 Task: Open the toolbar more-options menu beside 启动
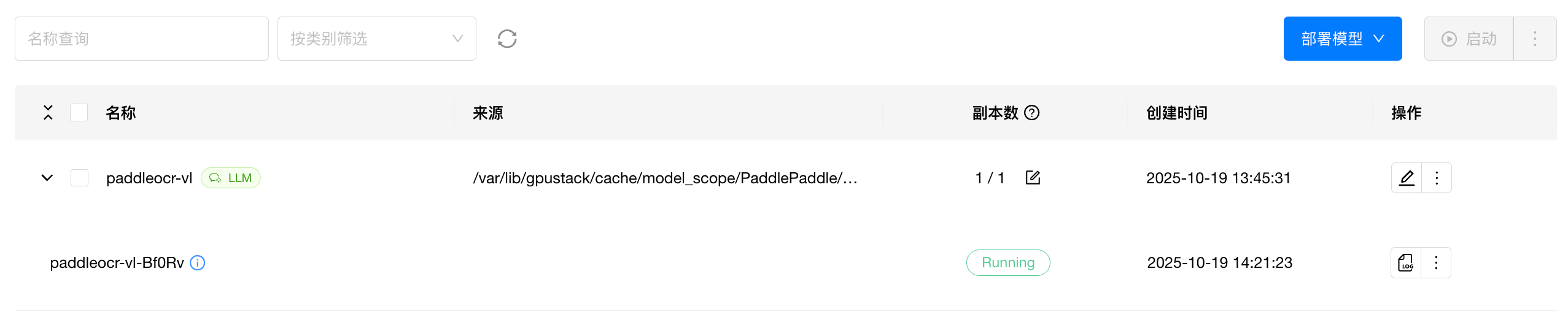[1535, 39]
